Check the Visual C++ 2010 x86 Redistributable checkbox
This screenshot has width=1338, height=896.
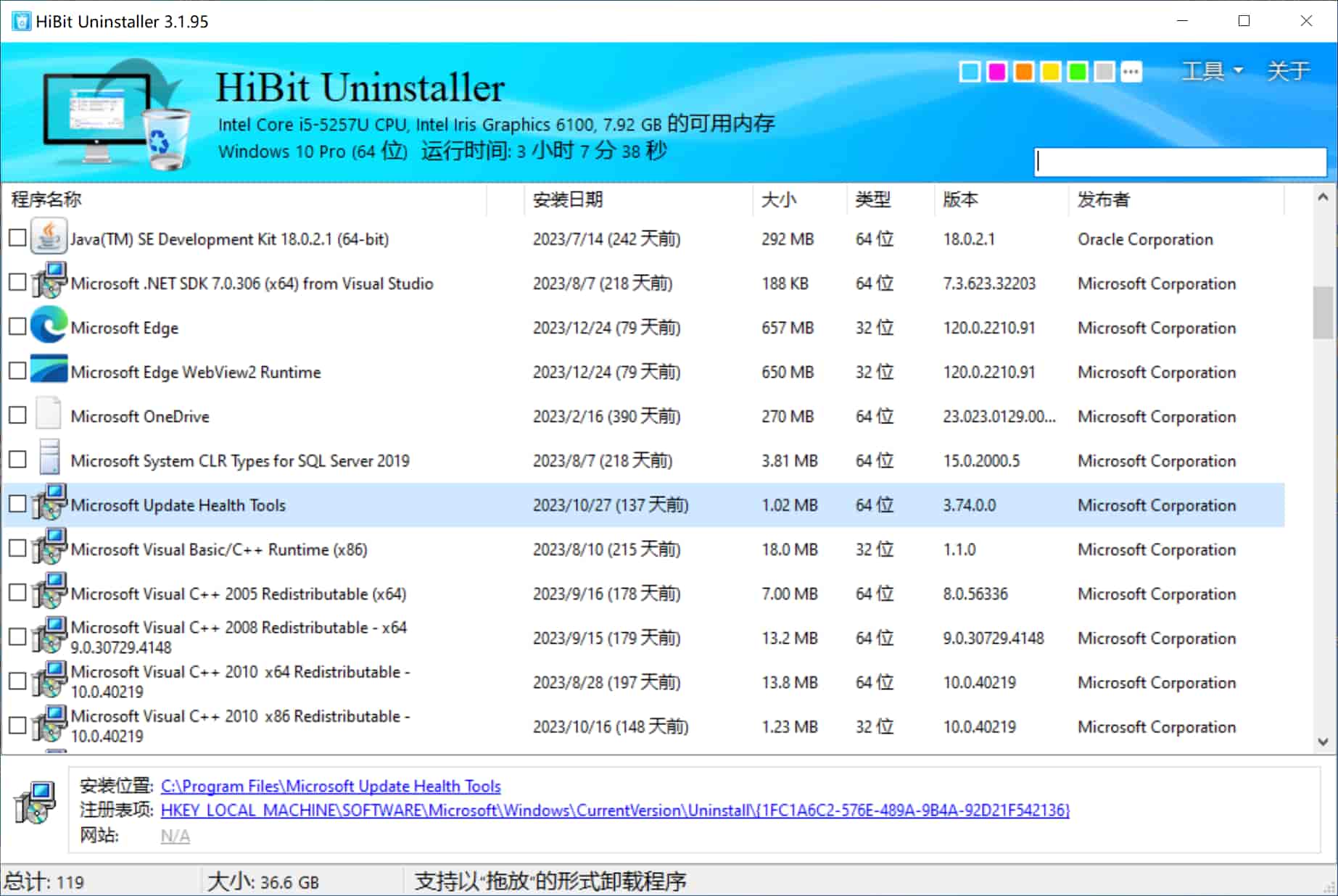[x=17, y=725]
